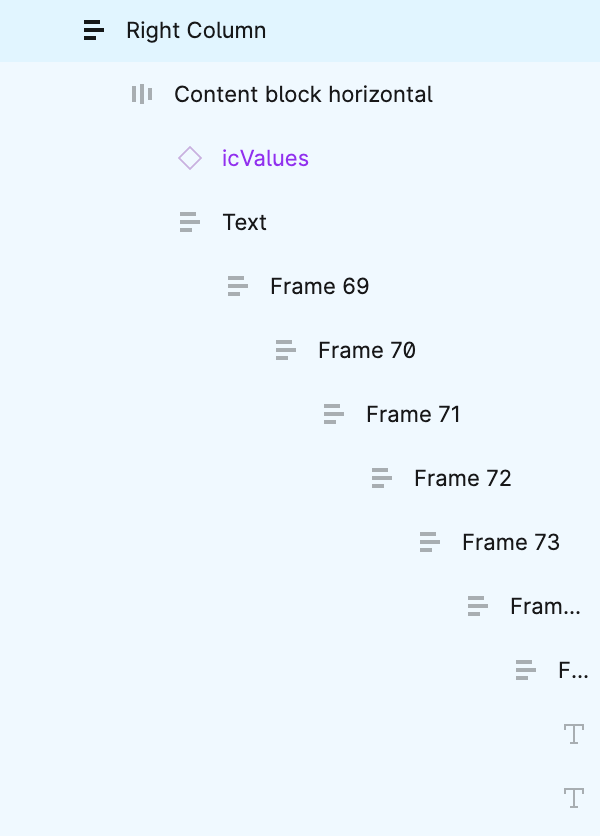Click the auto-layout icon beside Right Column
Viewport: 600px width, 836px height.
pos(93,30)
